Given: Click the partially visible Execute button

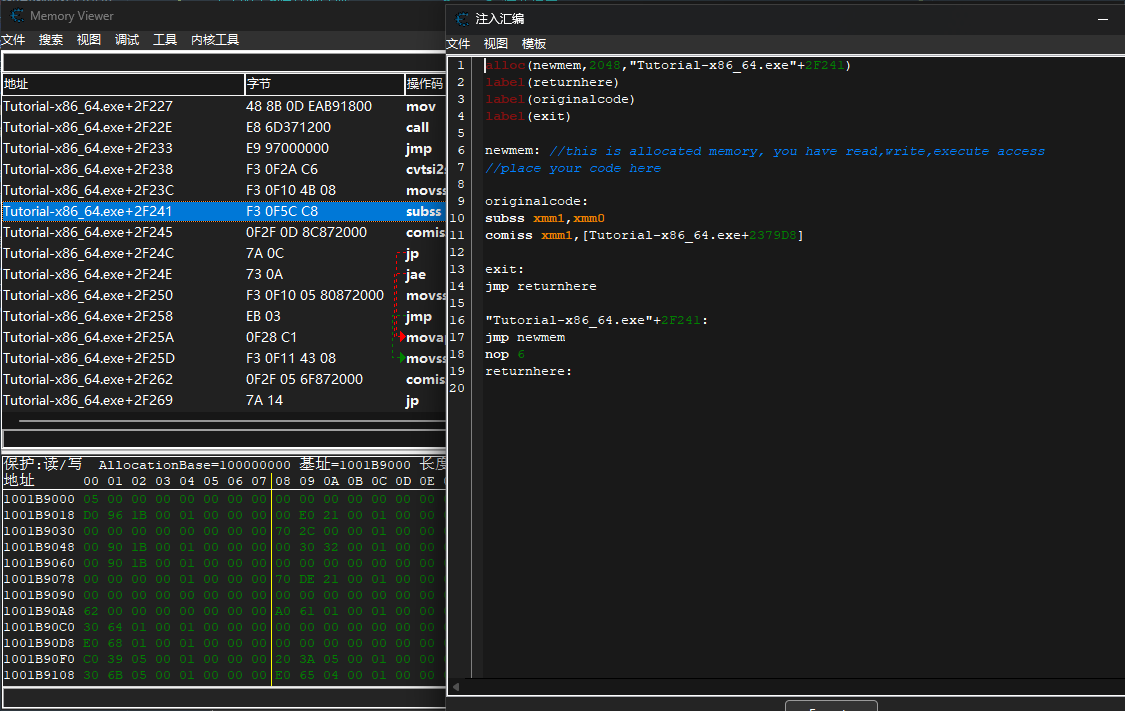Looking at the screenshot, I should [830, 706].
